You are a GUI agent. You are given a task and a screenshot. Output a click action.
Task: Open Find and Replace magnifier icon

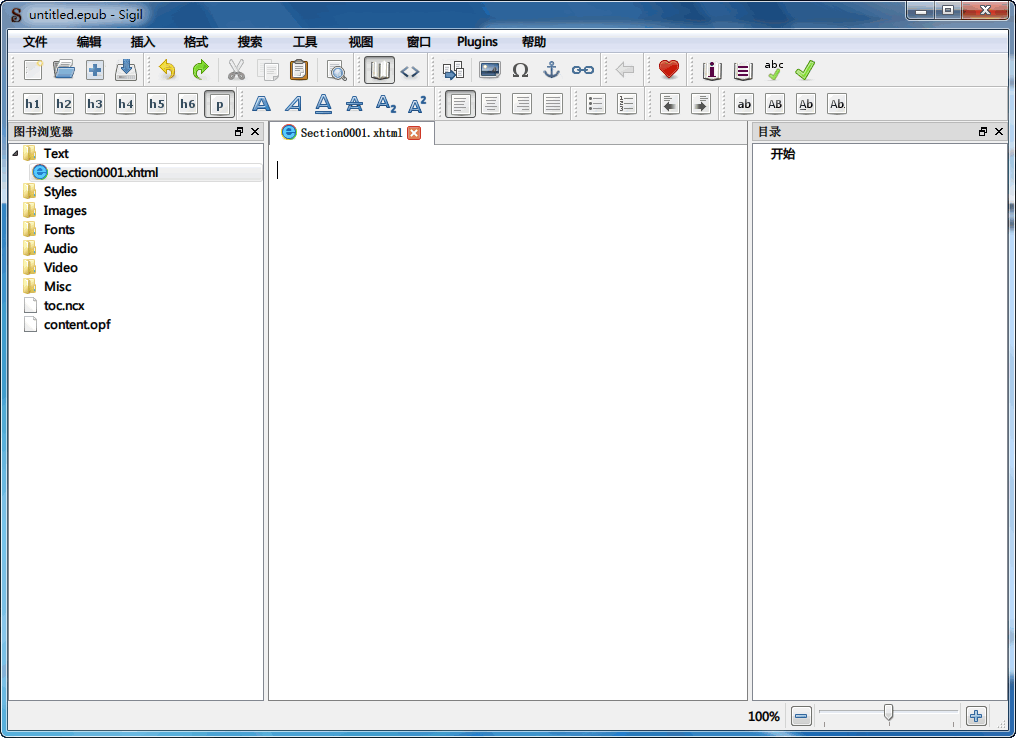tap(336, 70)
